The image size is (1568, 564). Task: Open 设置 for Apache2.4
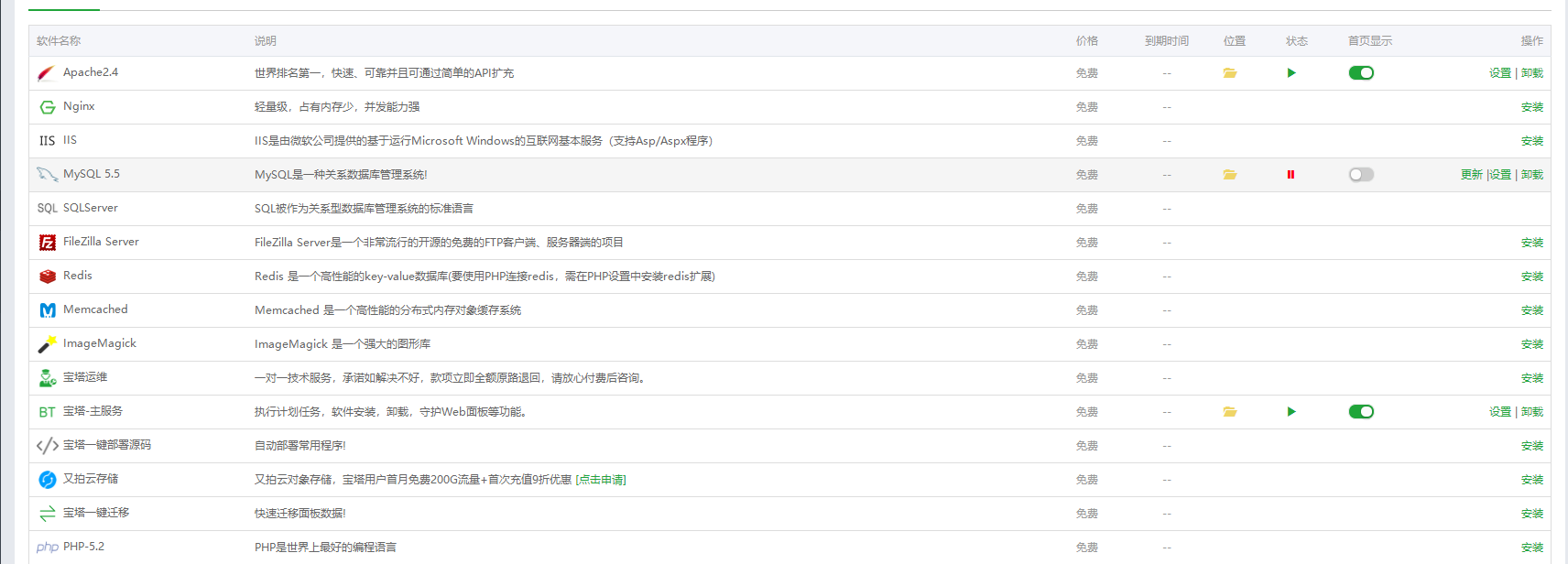click(1500, 73)
